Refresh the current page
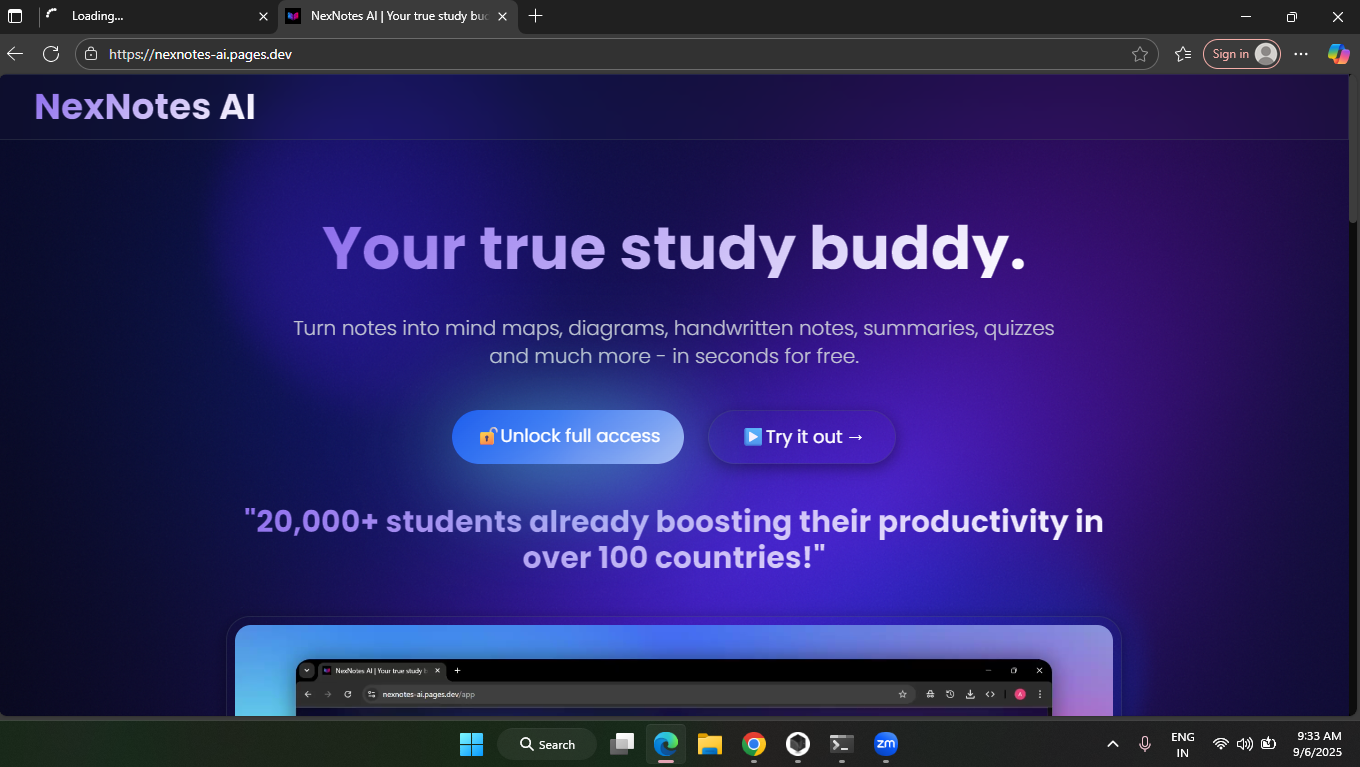The height and width of the screenshot is (767, 1360). click(50, 54)
